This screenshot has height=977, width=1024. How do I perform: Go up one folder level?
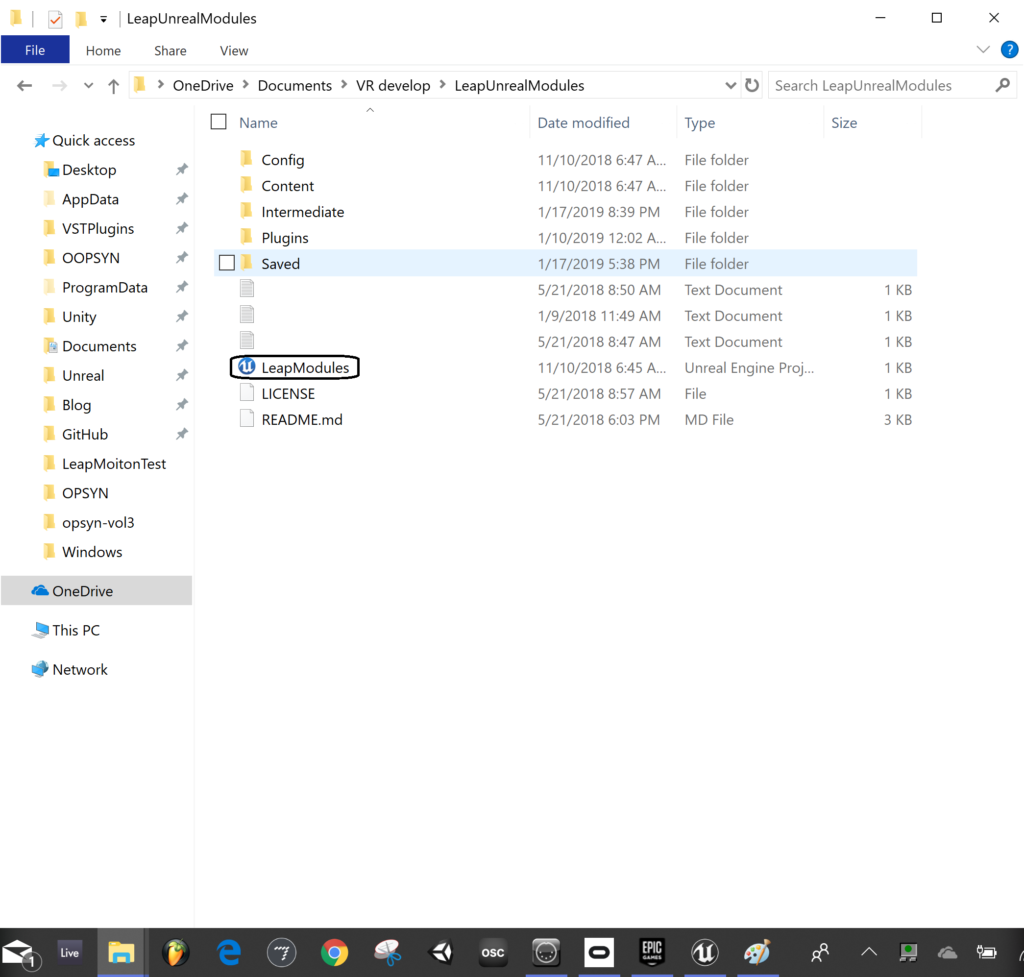coord(113,86)
